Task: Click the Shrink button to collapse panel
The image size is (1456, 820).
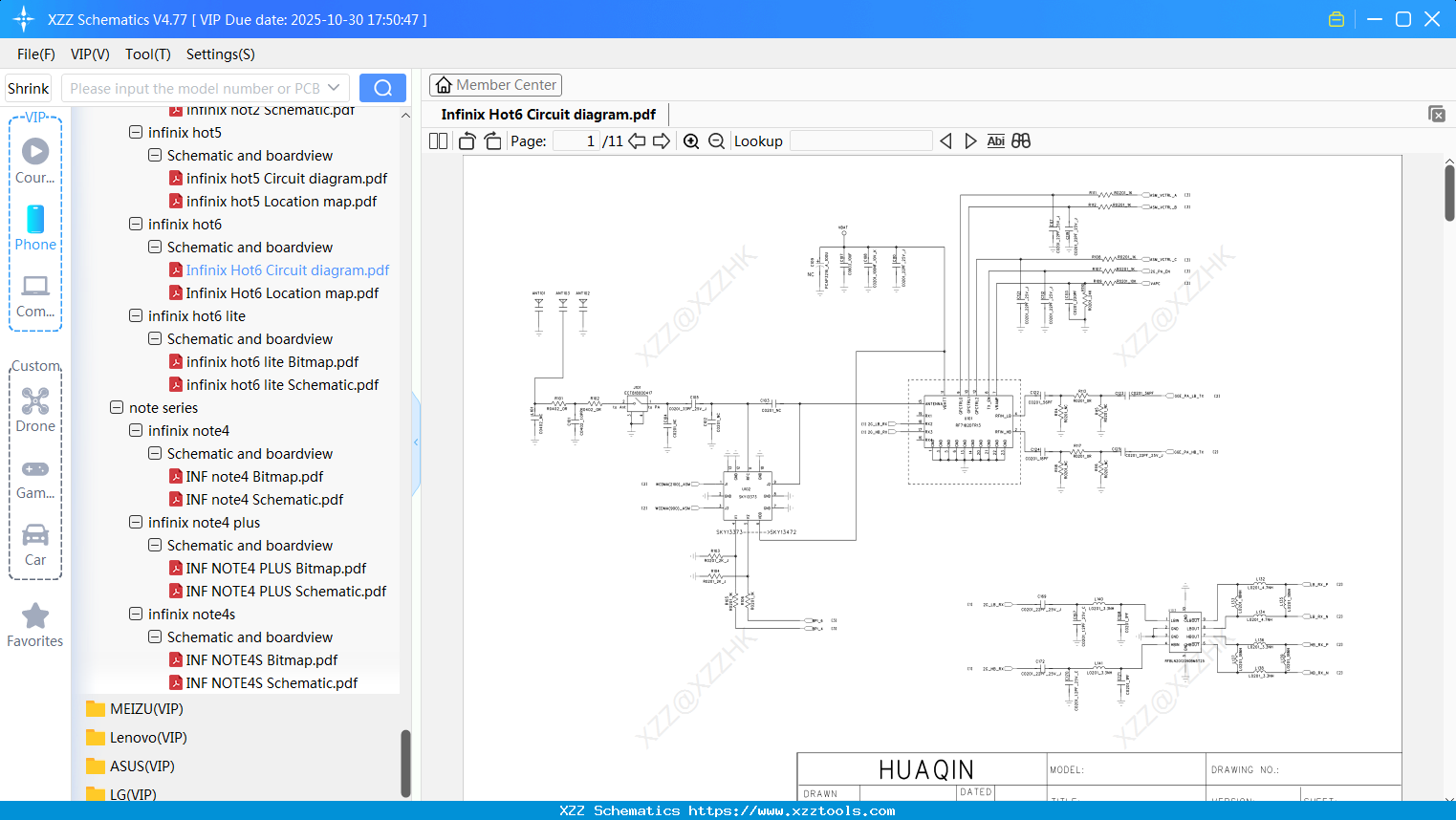Action: click(x=28, y=87)
